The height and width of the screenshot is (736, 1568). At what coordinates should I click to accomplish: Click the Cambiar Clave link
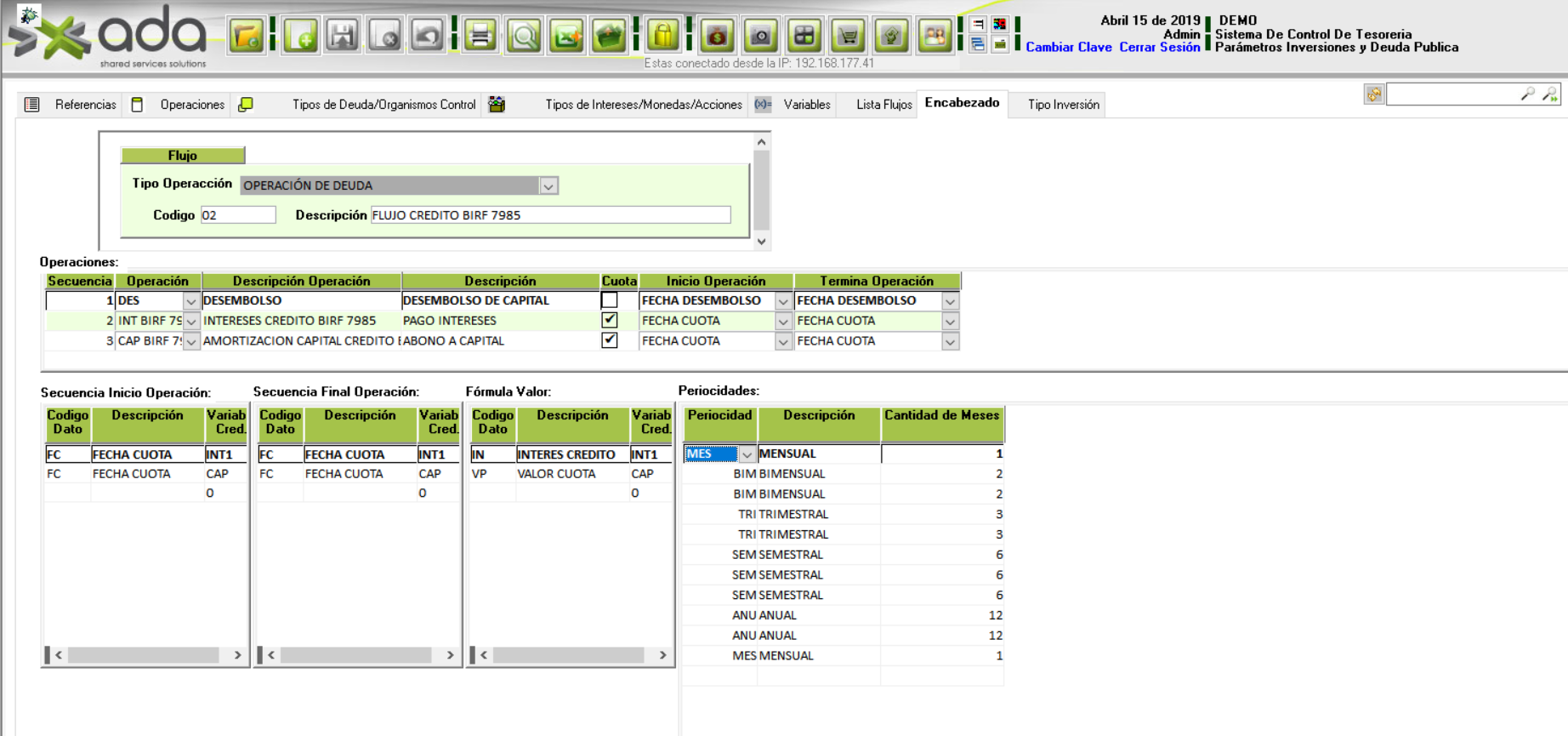[1068, 48]
